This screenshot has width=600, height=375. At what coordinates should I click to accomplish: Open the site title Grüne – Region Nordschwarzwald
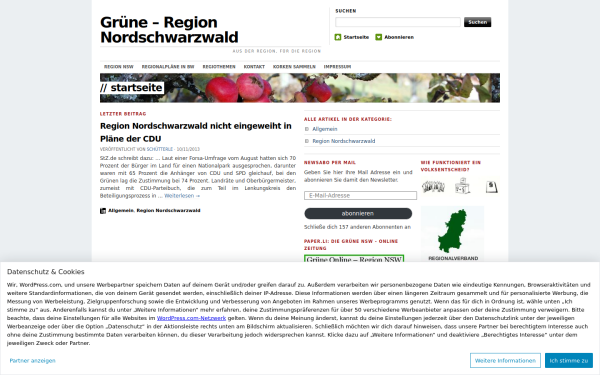pyautogui.click(x=169, y=30)
